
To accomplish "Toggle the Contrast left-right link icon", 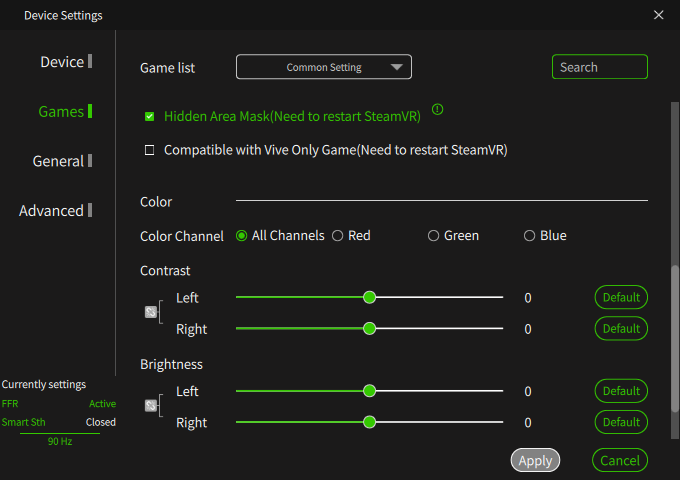I will [150, 312].
